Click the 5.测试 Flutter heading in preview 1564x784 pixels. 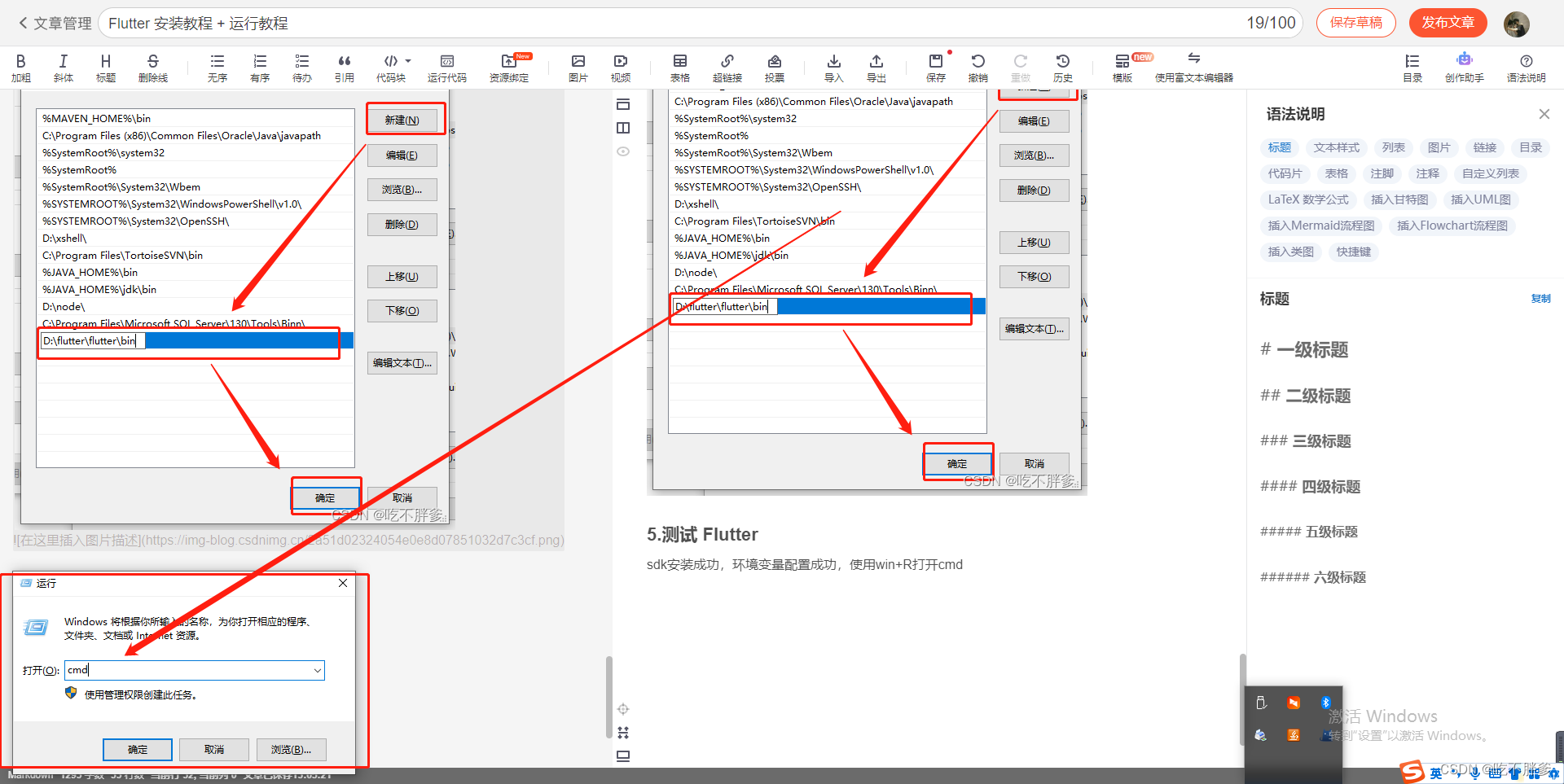[702, 534]
